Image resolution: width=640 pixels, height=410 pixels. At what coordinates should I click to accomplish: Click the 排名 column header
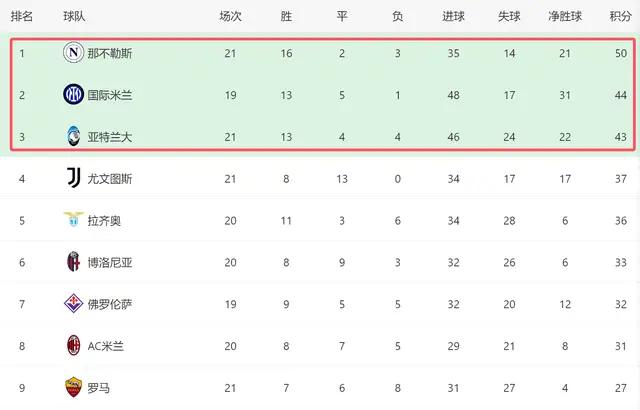[21, 17]
